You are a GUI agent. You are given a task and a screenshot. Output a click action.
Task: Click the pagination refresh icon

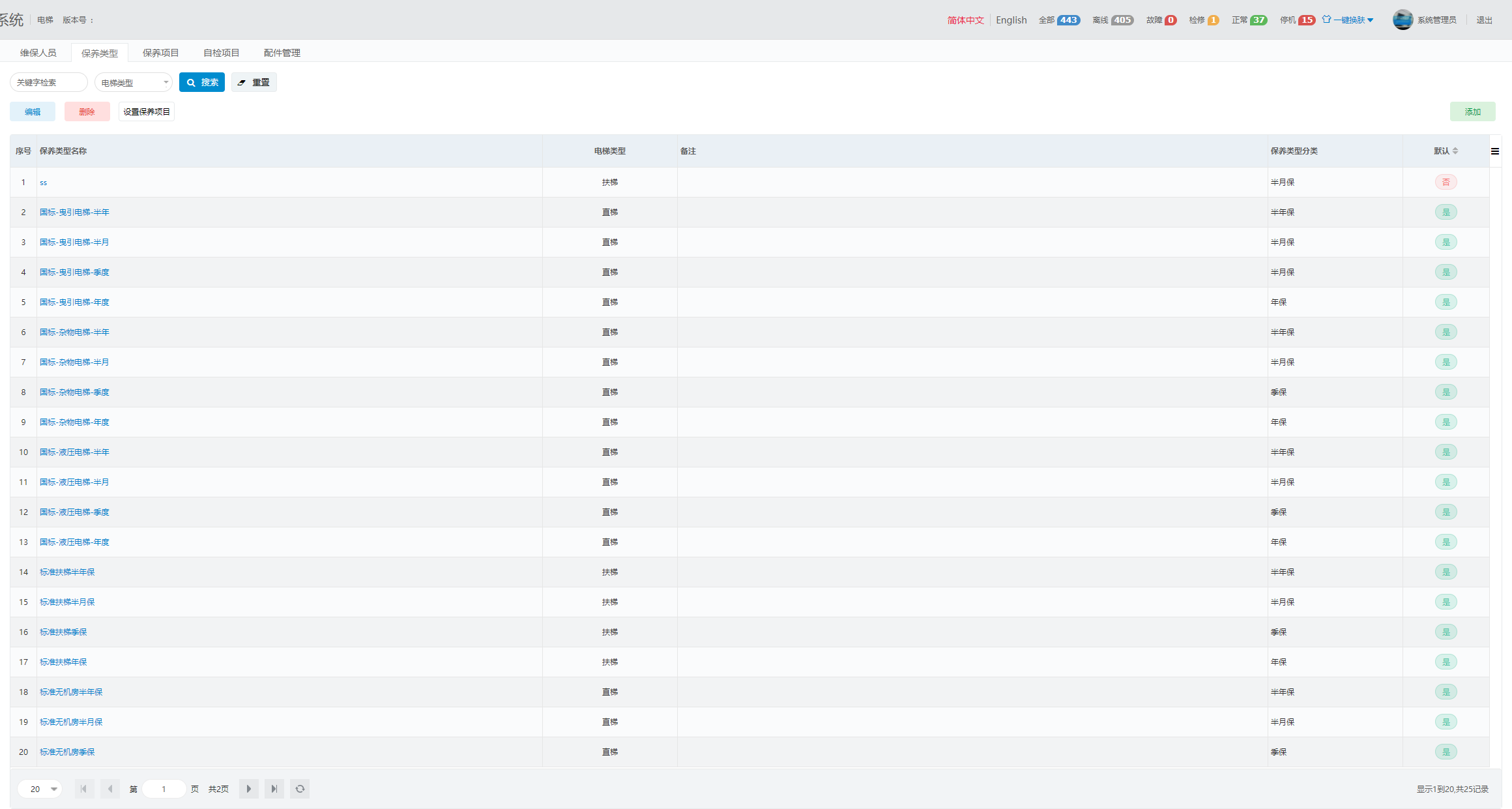click(300, 789)
